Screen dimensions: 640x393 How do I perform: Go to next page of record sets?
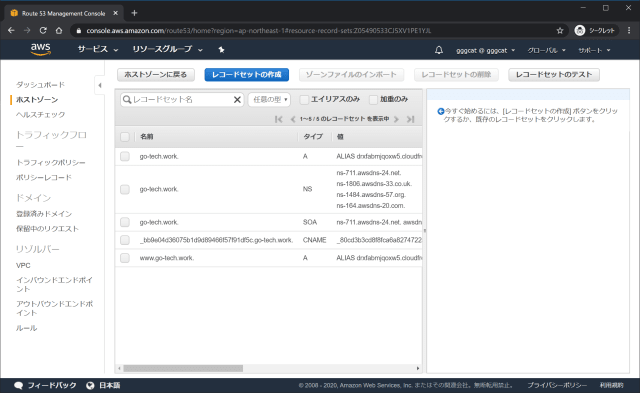coord(396,119)
